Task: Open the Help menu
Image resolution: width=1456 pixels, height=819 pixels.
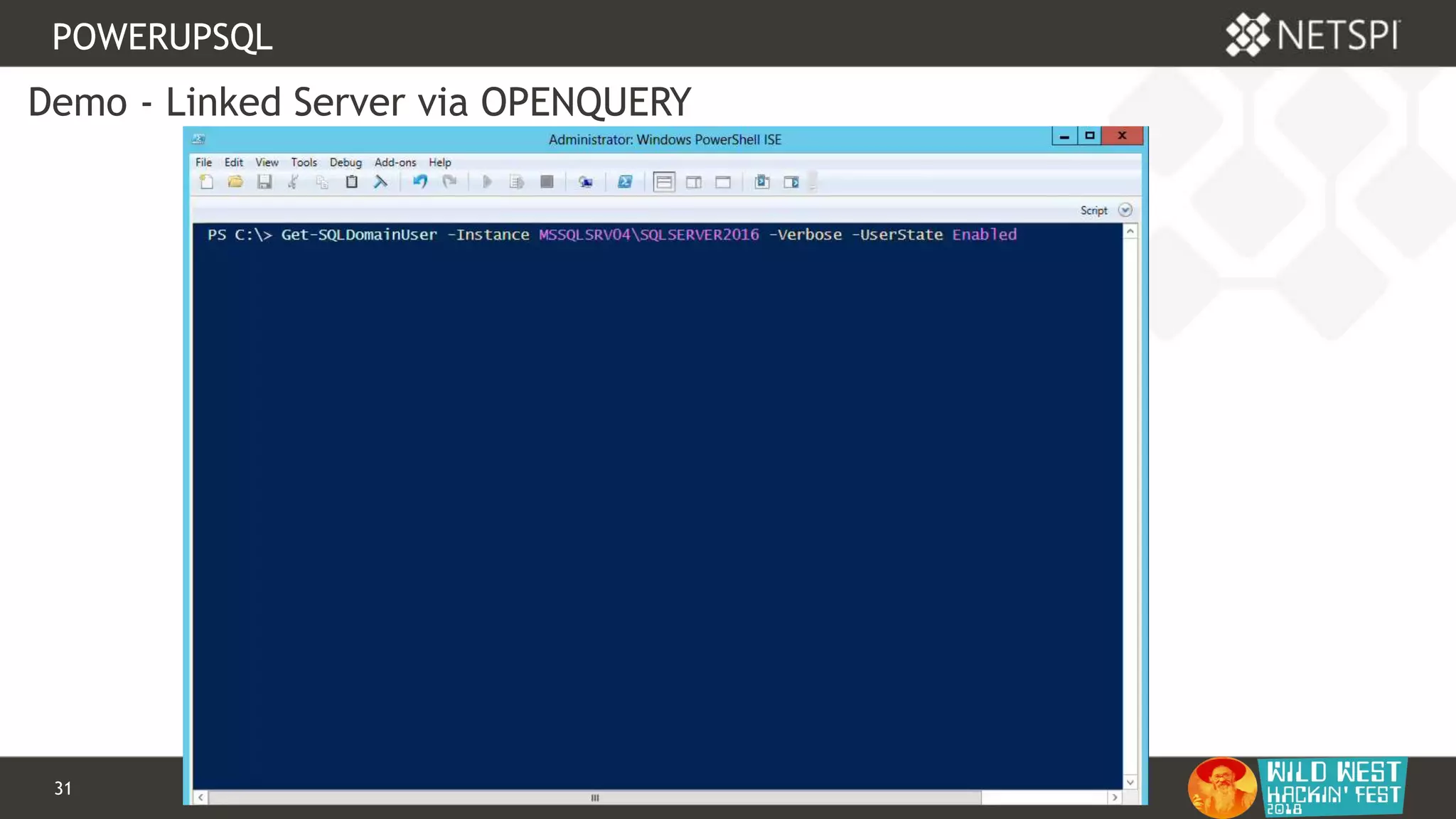Action: click(440, 162)
